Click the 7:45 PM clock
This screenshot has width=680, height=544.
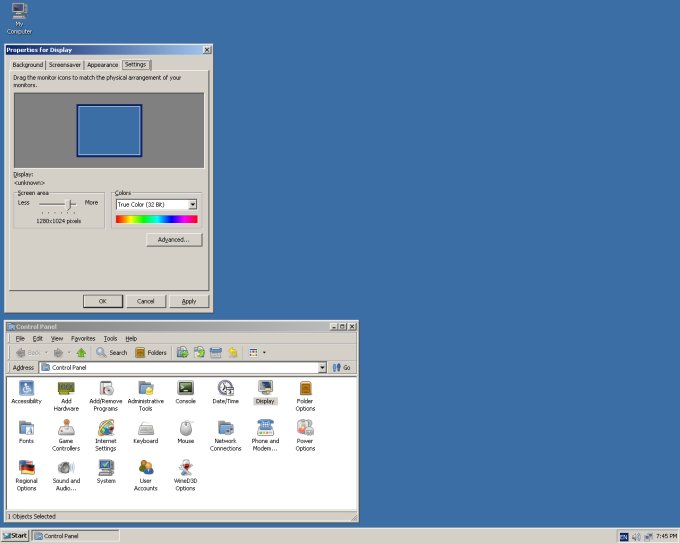pyautogui.click(x=667, y=536)
